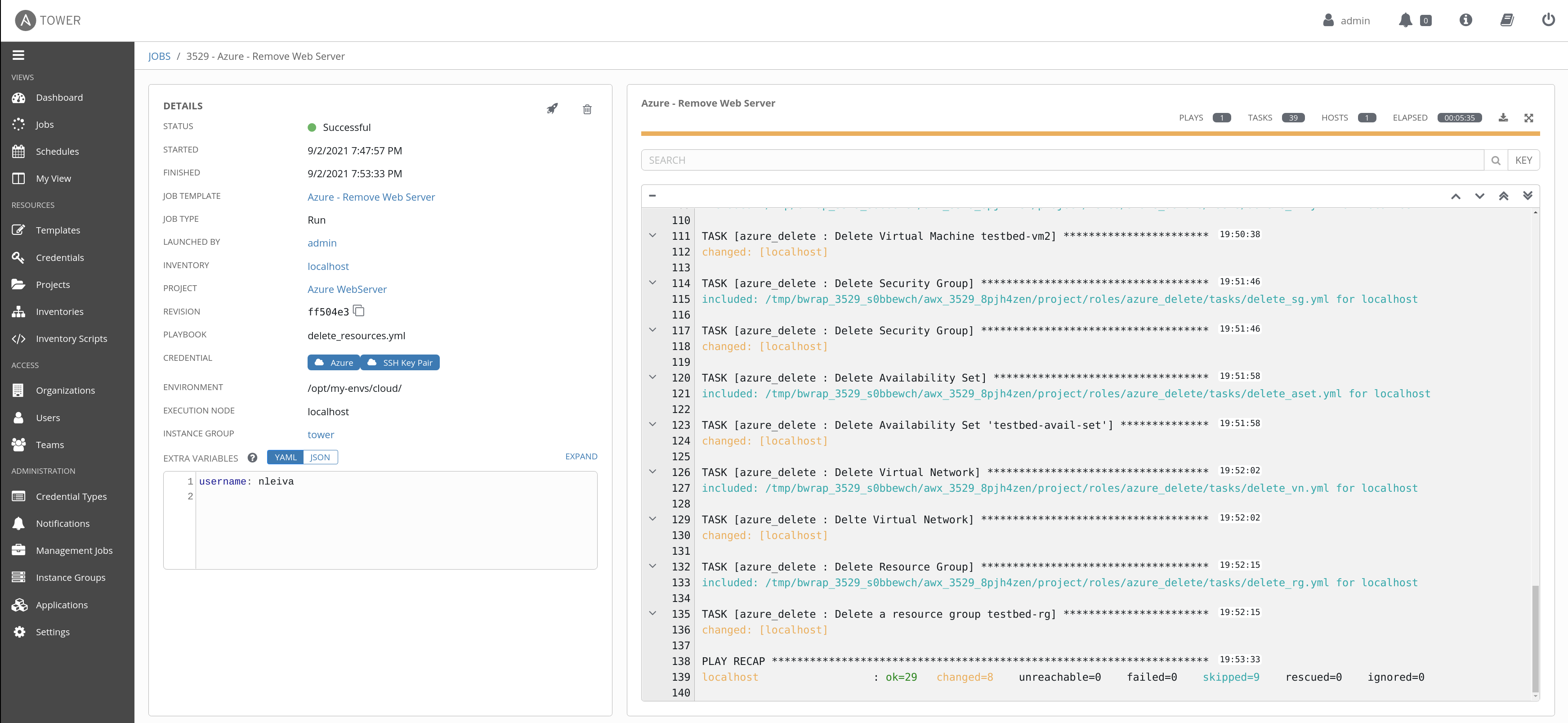Viewport: 1568px width, 723px height.
Task: Relaunch job with the rocket icon
Action: coord(552,109)
